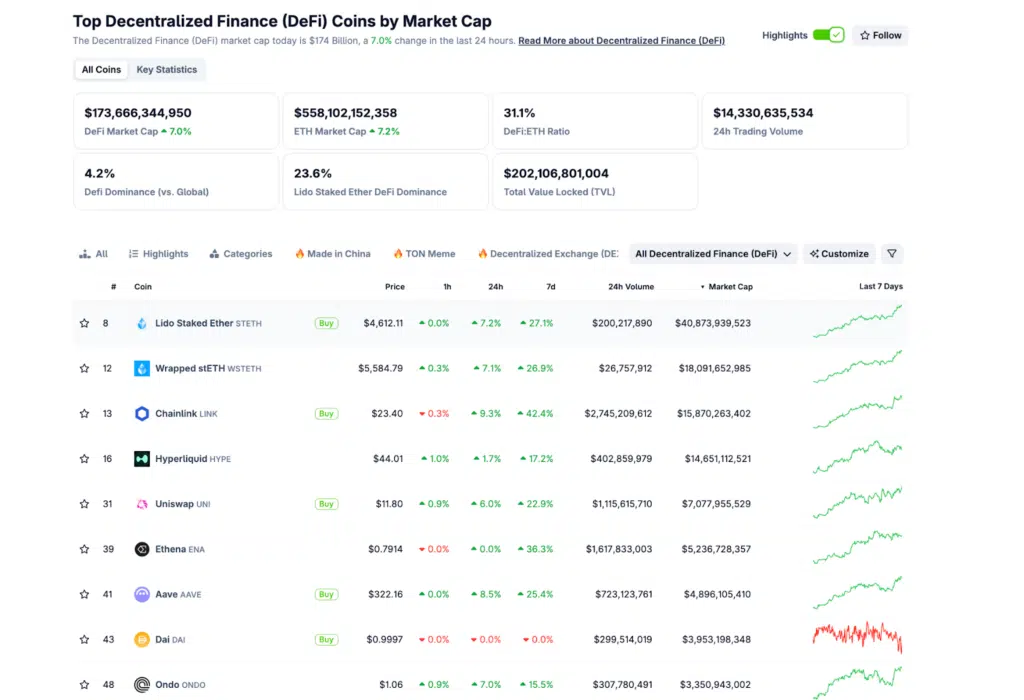
Task: Expand the All Decentralized Finance (DeFi) dropdown
Action: point(713,254)
